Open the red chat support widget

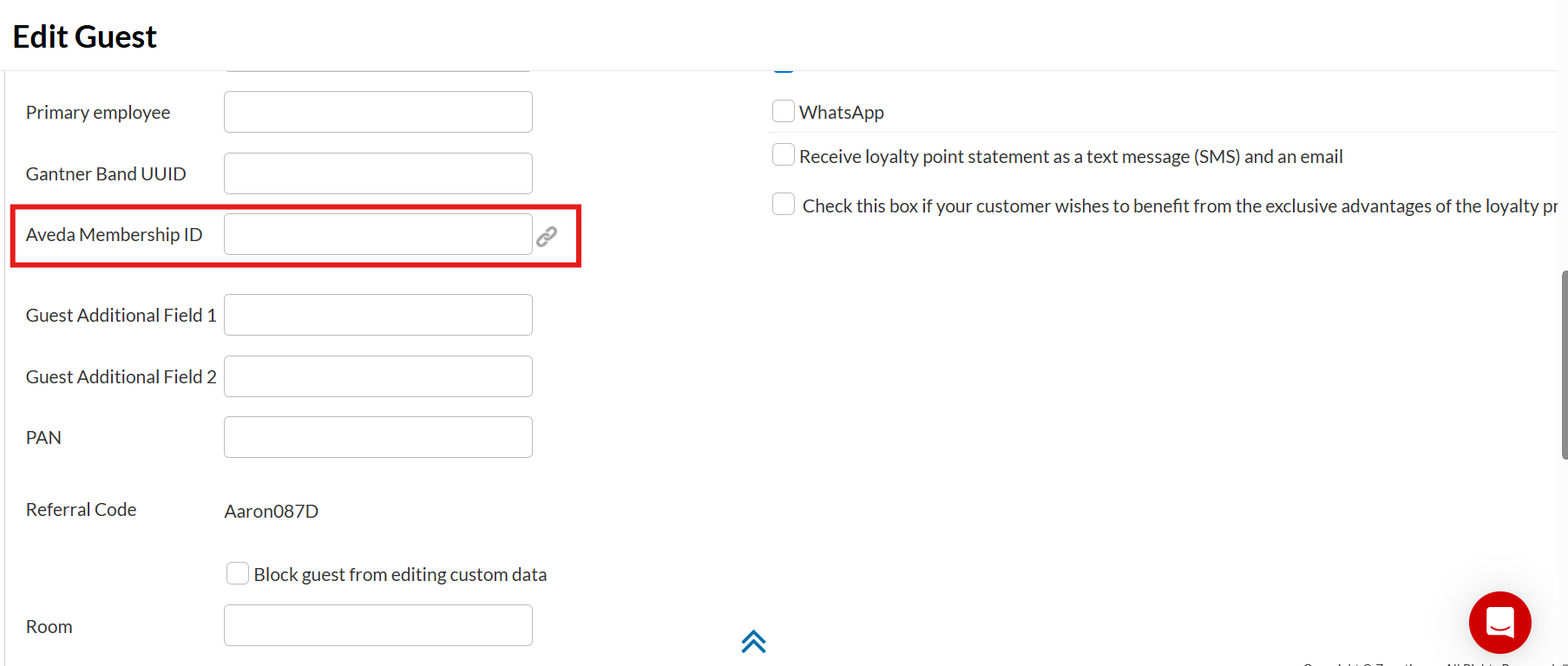[1499, 623]
